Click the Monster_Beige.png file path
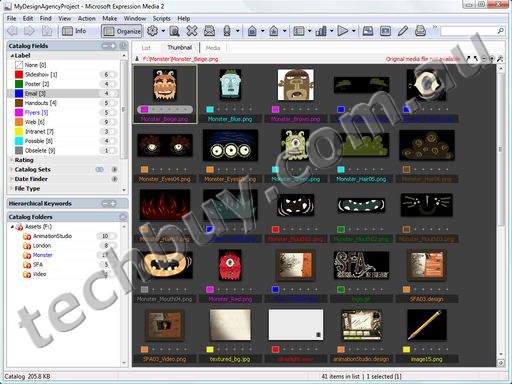Viewport: 512px width, 384px height. coord(180,59)
